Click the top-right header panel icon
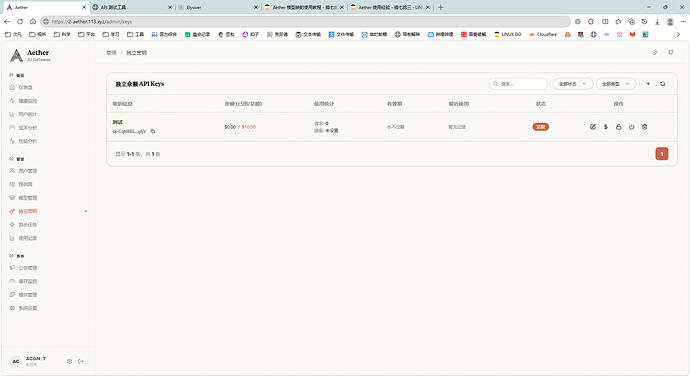Image resolution: width=690 pixels, height=376 pixels. pyautogui.click(x=671, y=52)
